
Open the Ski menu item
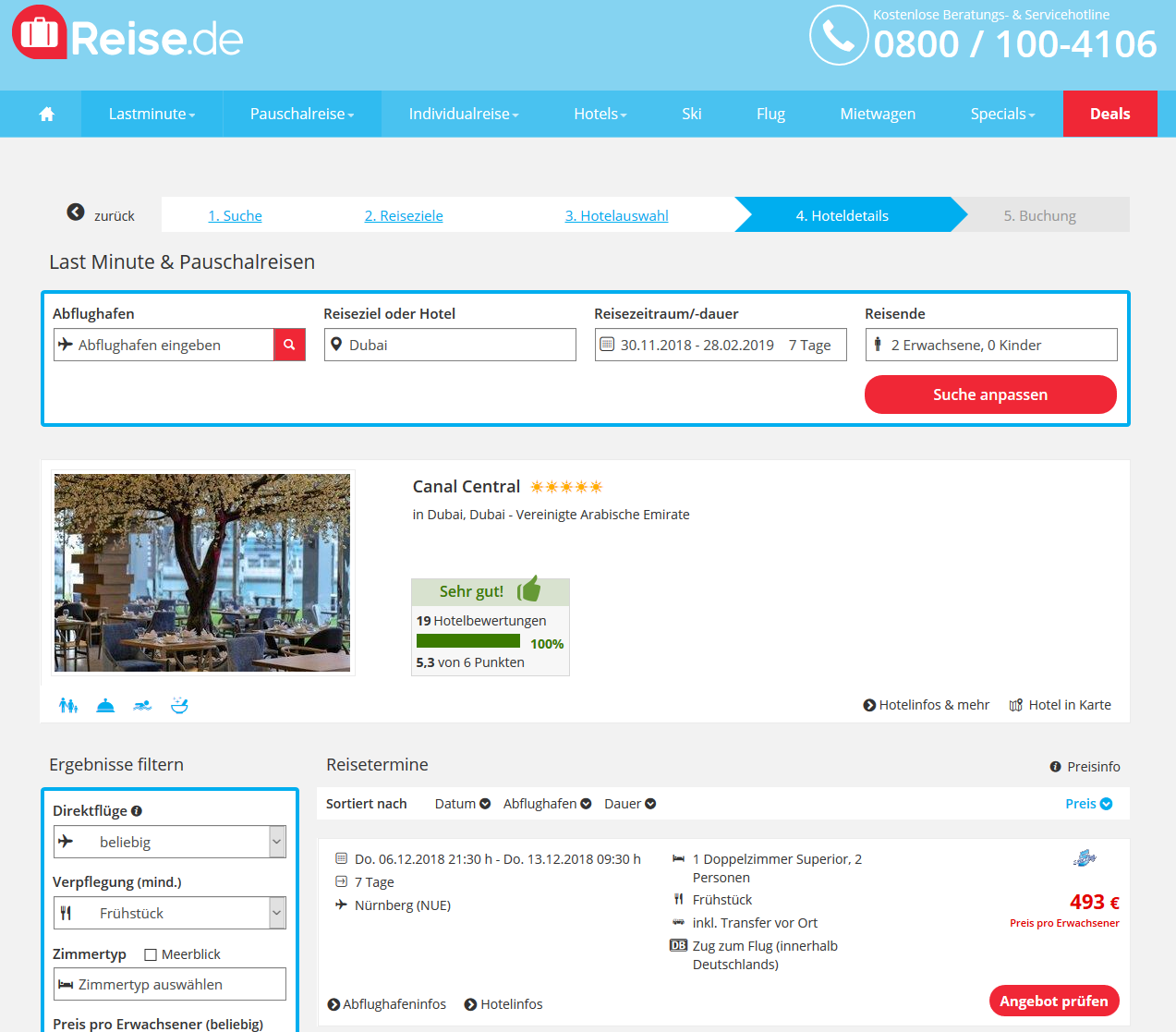tap(692, 114)
